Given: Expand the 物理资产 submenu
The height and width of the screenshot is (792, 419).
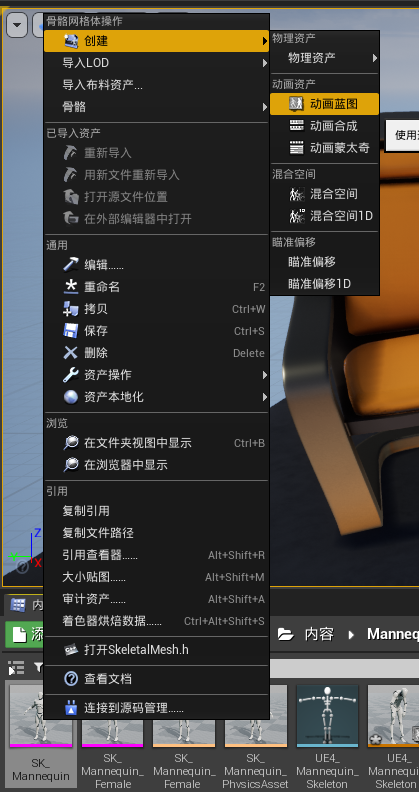Looking at the screenshot, I should click(325, 58).
